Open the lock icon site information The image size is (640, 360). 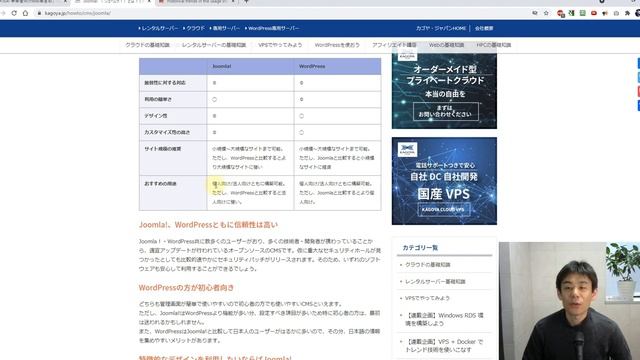pyautogui.click(x=40, y=13)
